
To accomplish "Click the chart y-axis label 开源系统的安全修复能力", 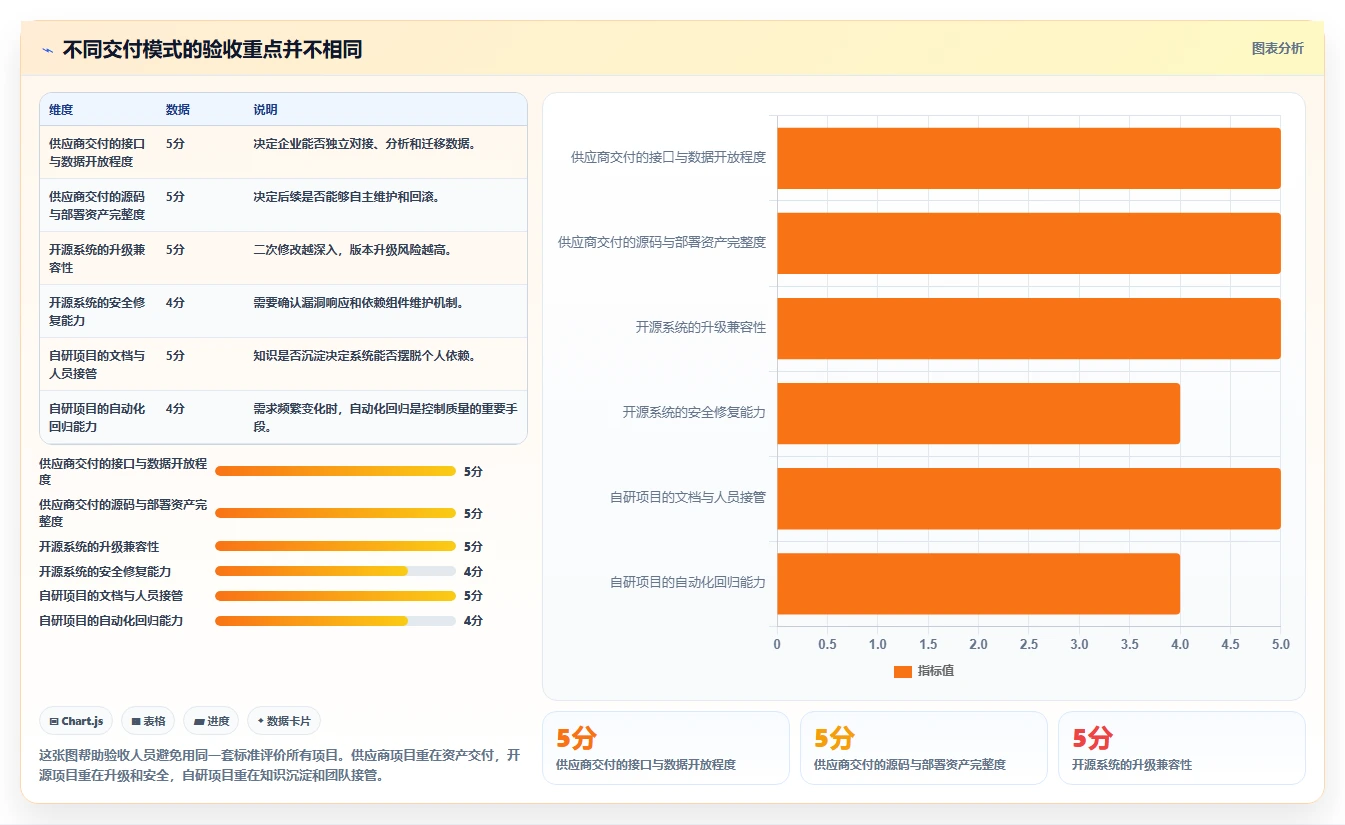I will pos(694,412).
